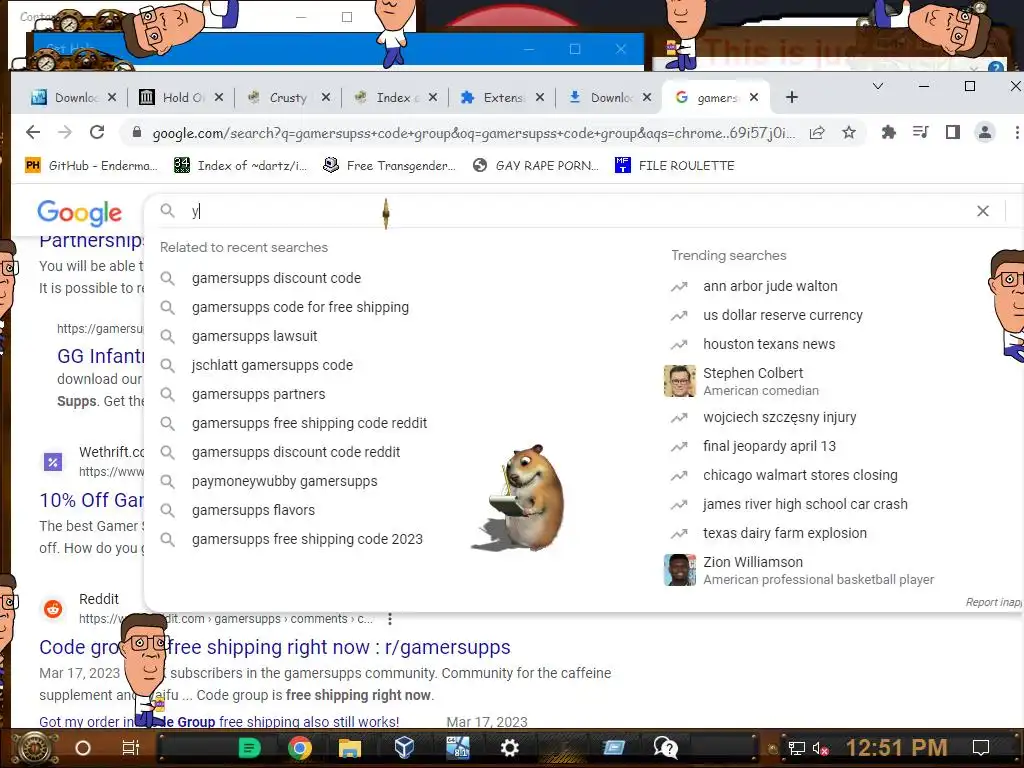Open the media control icon in toolbar
The width and height of the screenshot is (1024, 768).
[921, 133]
